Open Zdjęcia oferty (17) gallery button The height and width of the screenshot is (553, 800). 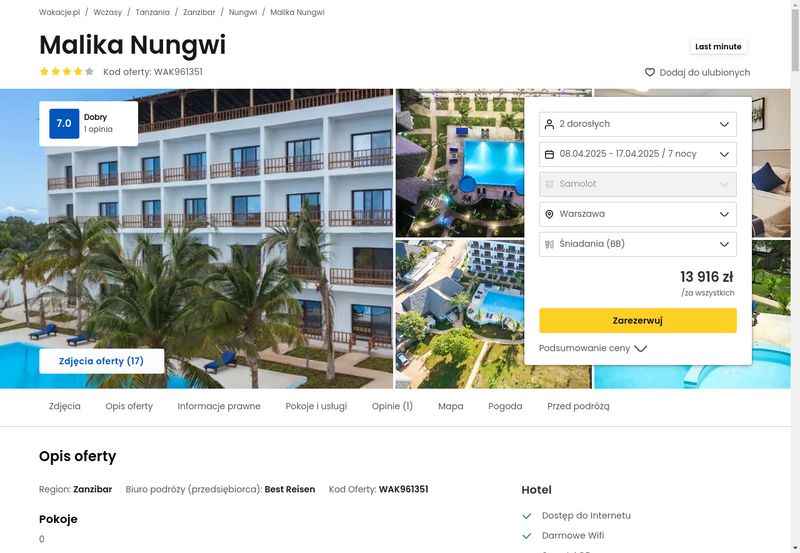102,361
